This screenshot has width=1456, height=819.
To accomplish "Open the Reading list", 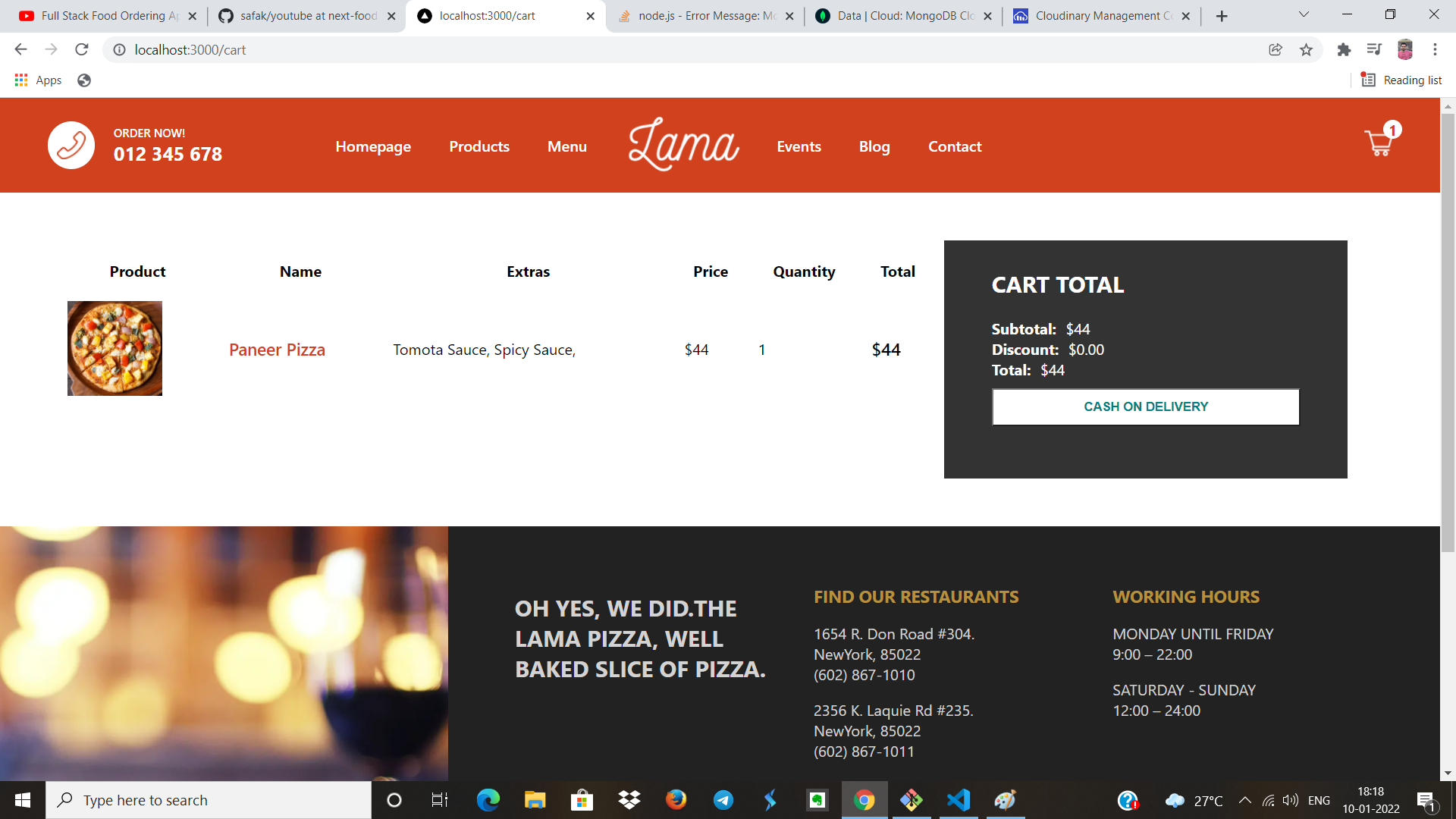I will pyautogui.click(x=1401, y=80).
